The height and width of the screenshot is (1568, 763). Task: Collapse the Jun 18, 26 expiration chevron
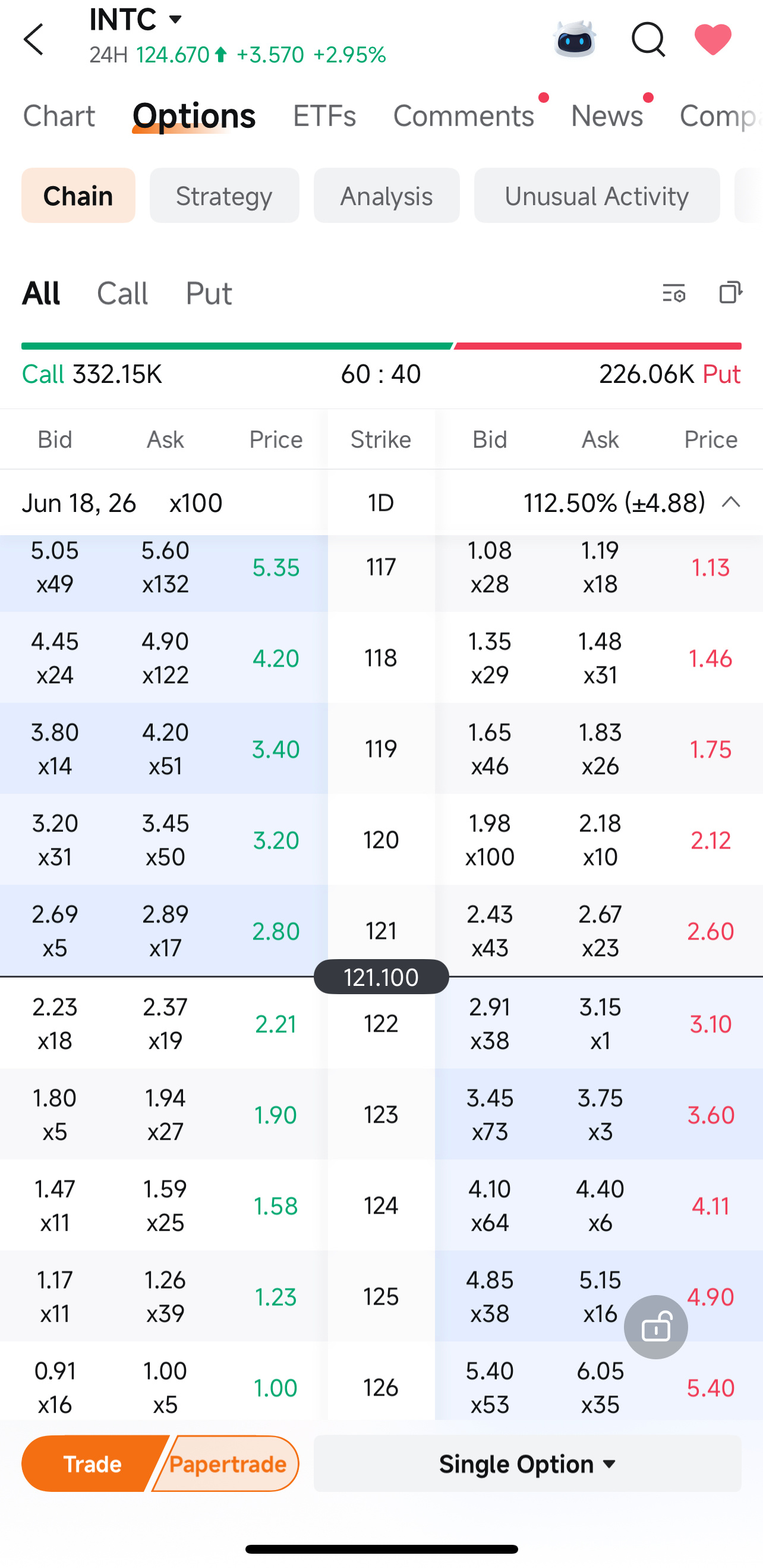[x=731, y=502]
